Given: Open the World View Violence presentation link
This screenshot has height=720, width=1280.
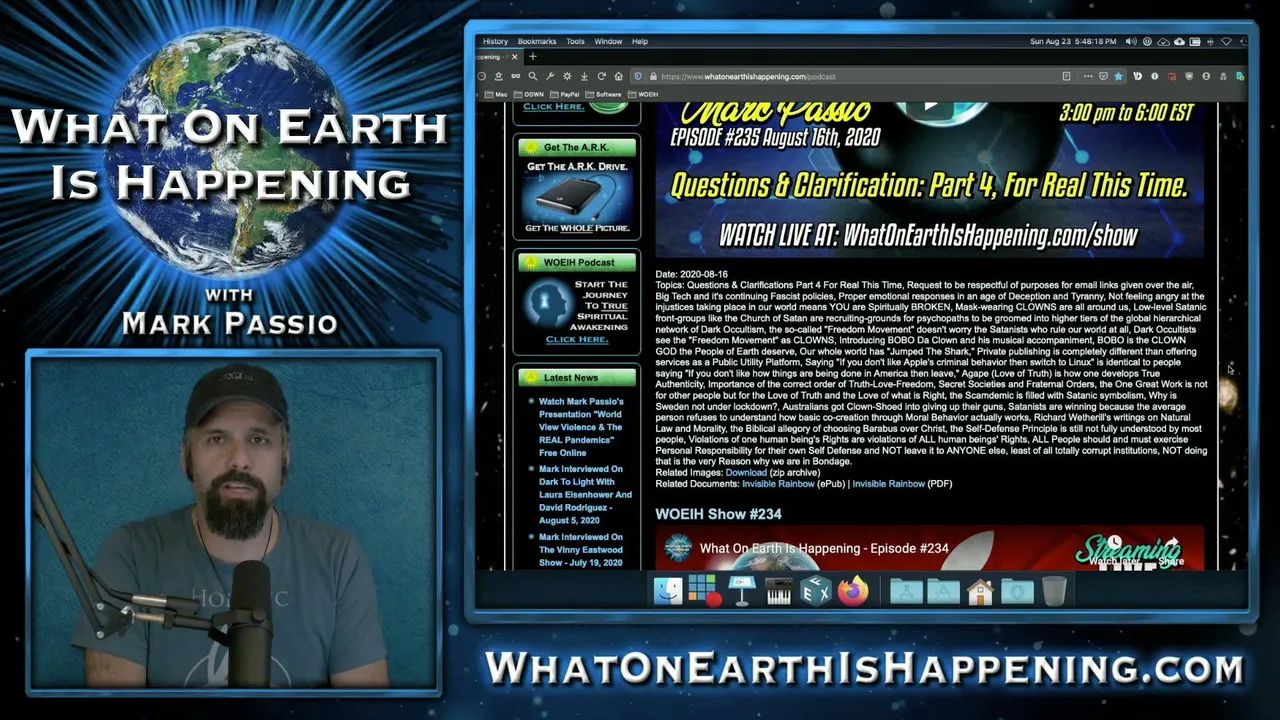Looking at the screenshot, I should [581, 427].
